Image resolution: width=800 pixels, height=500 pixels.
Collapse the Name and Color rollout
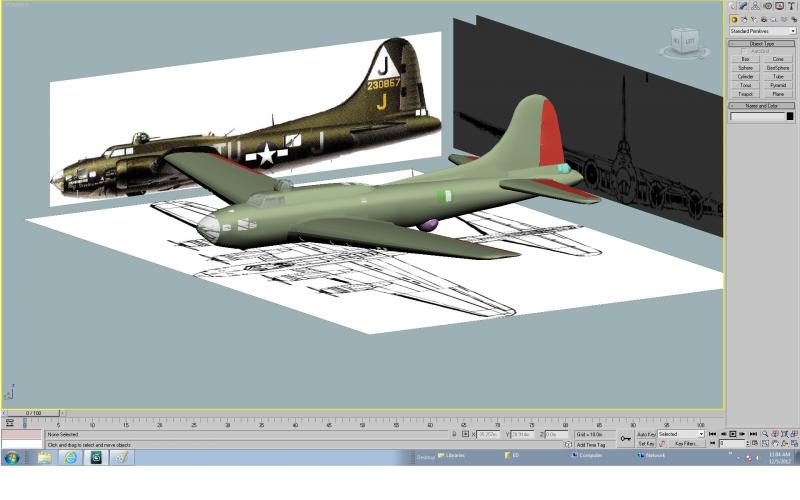[761, 106]
